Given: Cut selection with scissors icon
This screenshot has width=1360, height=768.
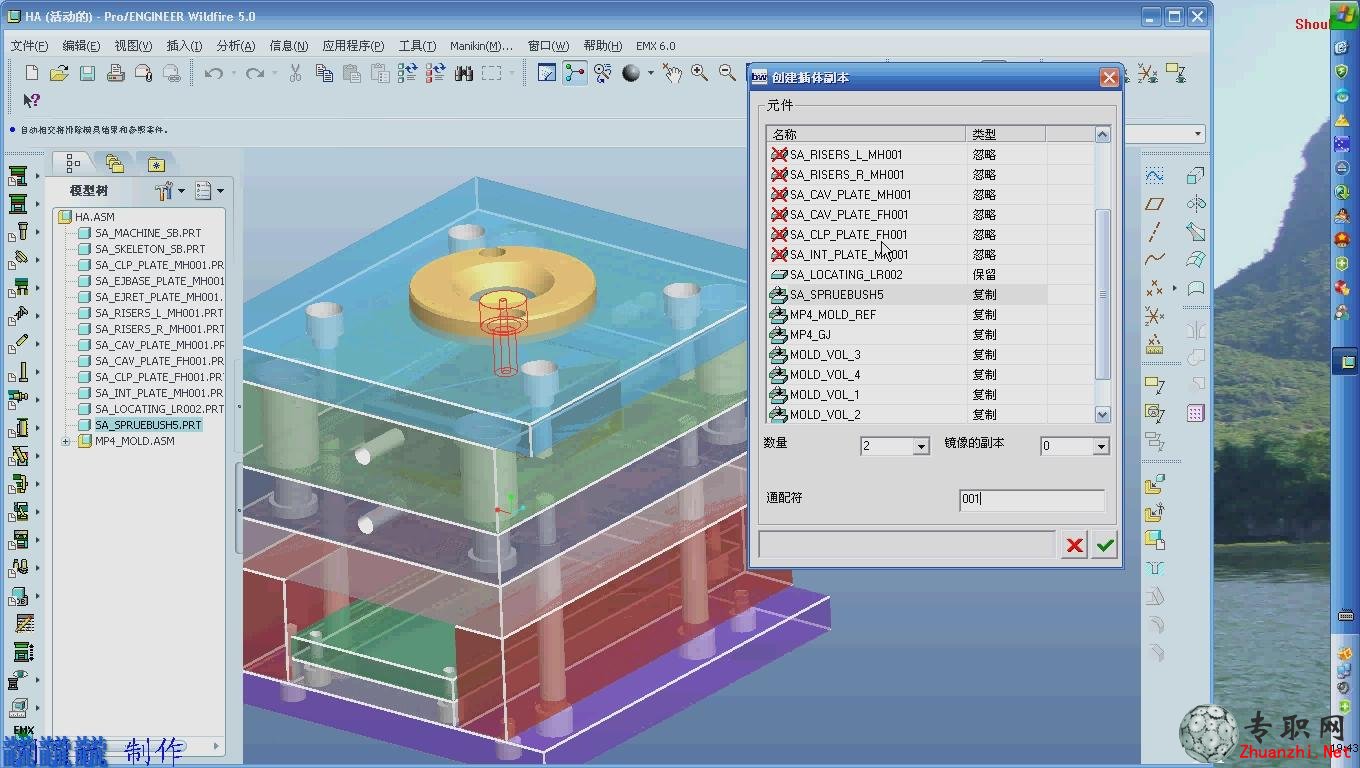Looking at the screenshot, I should tap(295, 73).
